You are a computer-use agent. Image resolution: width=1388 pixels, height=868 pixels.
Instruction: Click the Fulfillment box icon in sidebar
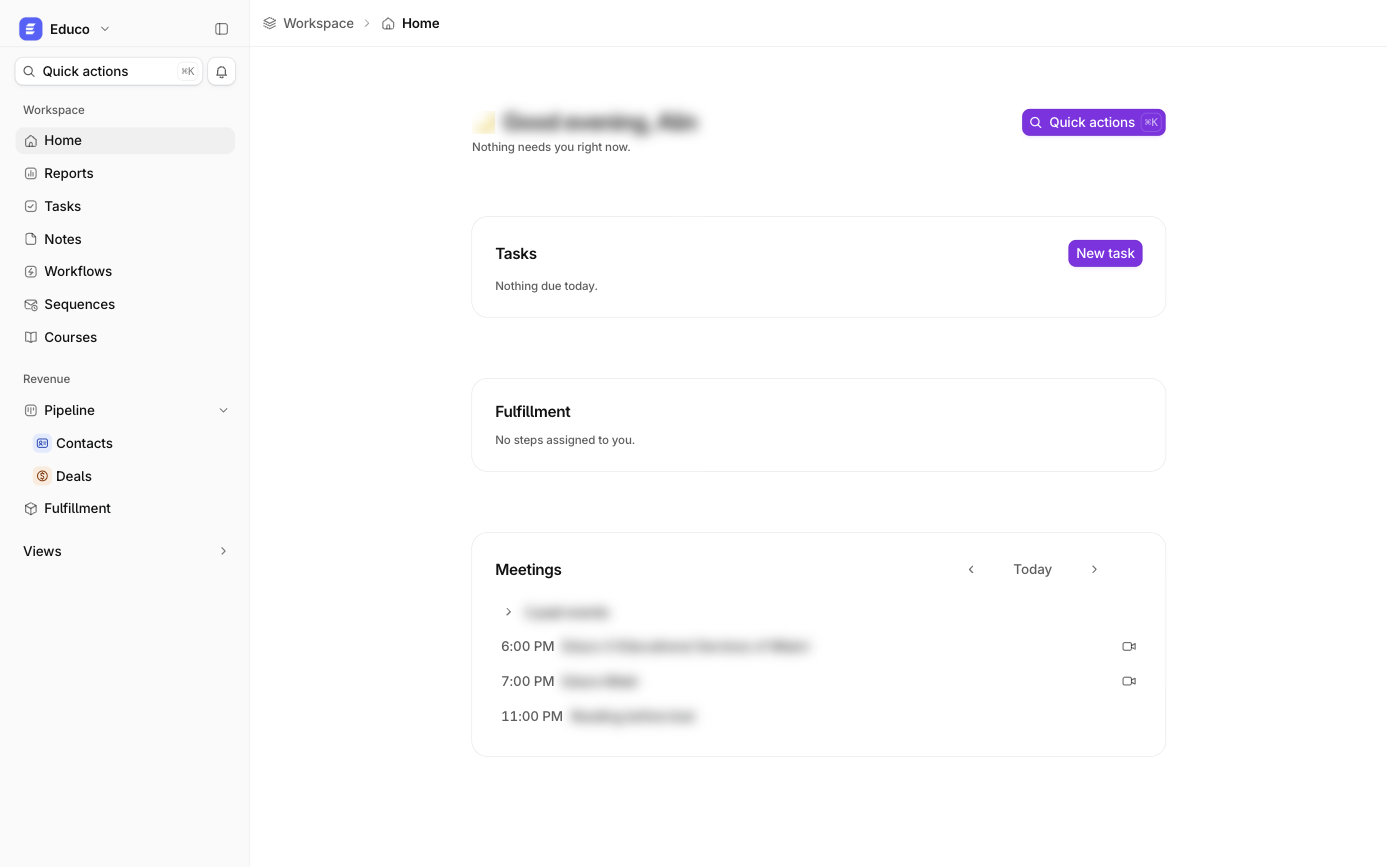[31, 509]
